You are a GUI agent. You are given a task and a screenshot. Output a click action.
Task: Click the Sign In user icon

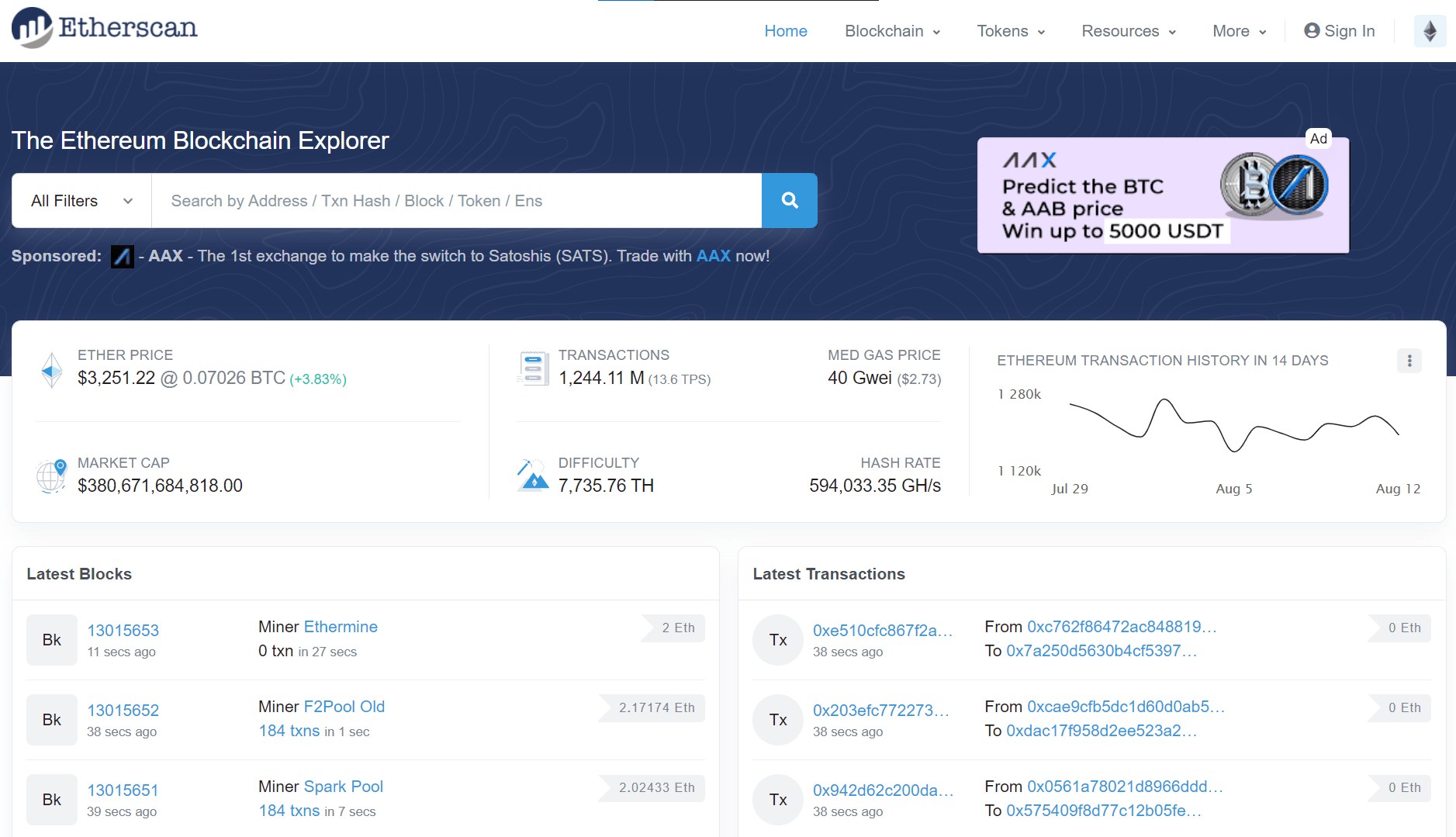pos(1312,30)
